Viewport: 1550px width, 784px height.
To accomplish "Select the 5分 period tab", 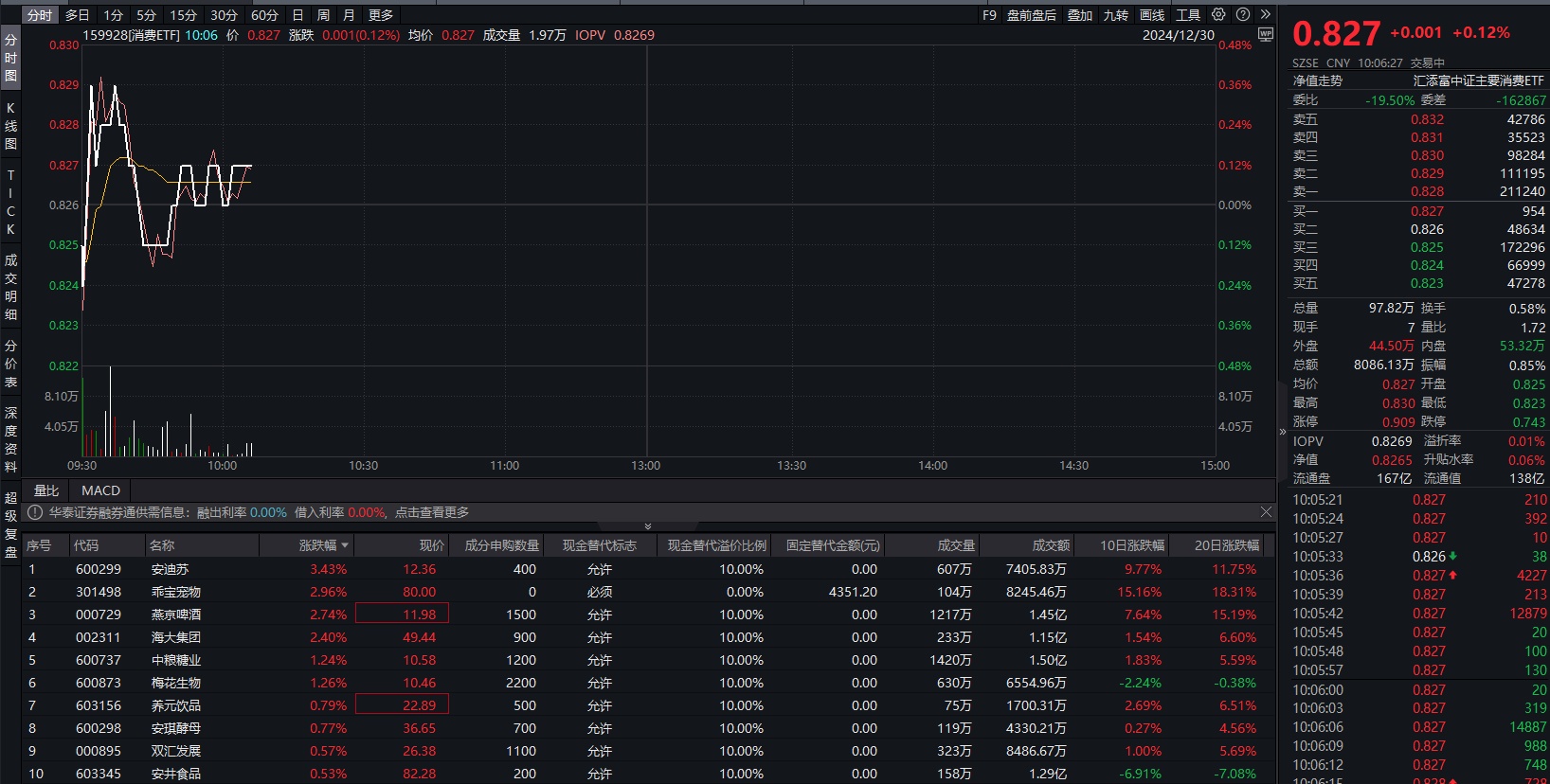I will 146,15.
